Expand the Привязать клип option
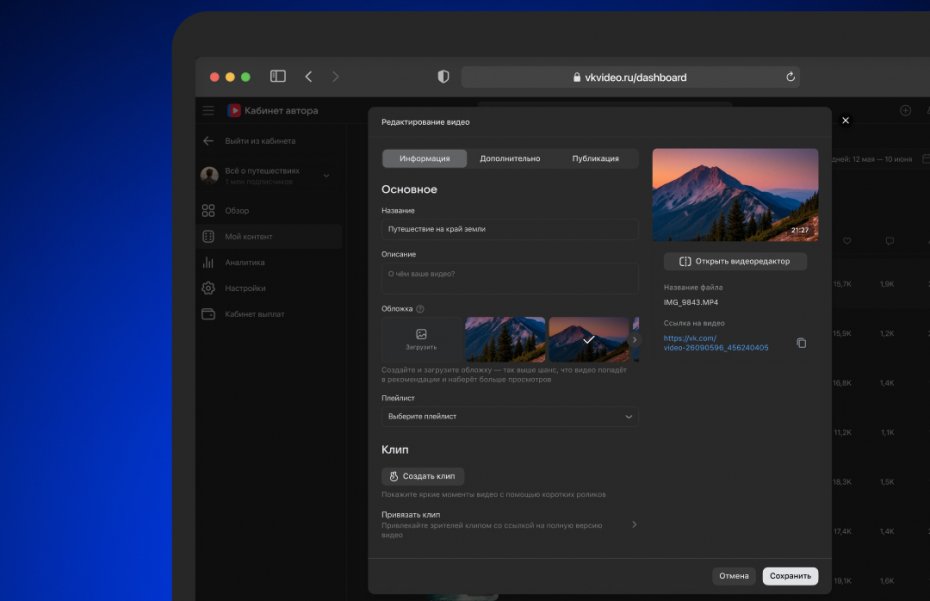 click(x=634, y=524)
